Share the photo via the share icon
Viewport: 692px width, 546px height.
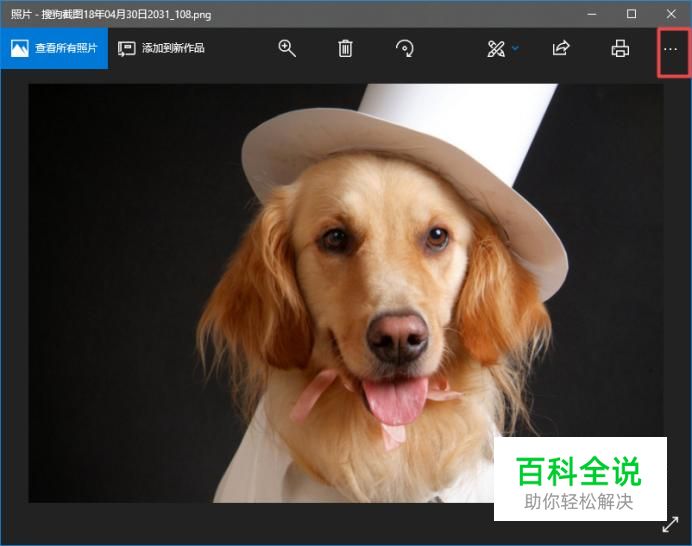click(561, 48)
